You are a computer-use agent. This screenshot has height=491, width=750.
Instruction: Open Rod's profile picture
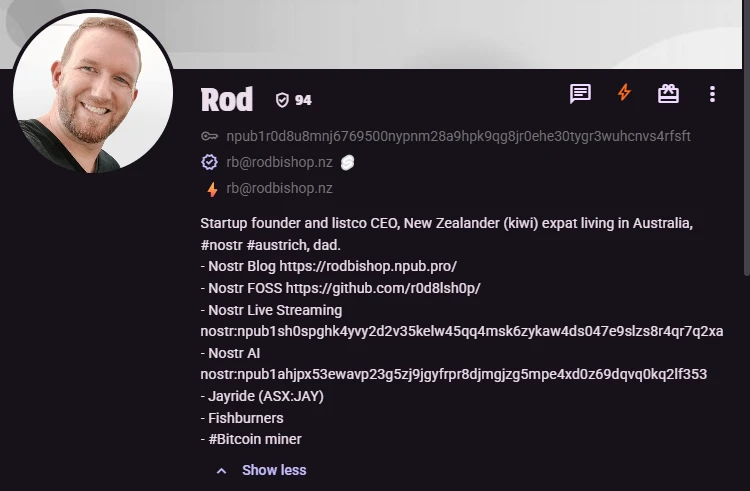(x=93, y=92)
